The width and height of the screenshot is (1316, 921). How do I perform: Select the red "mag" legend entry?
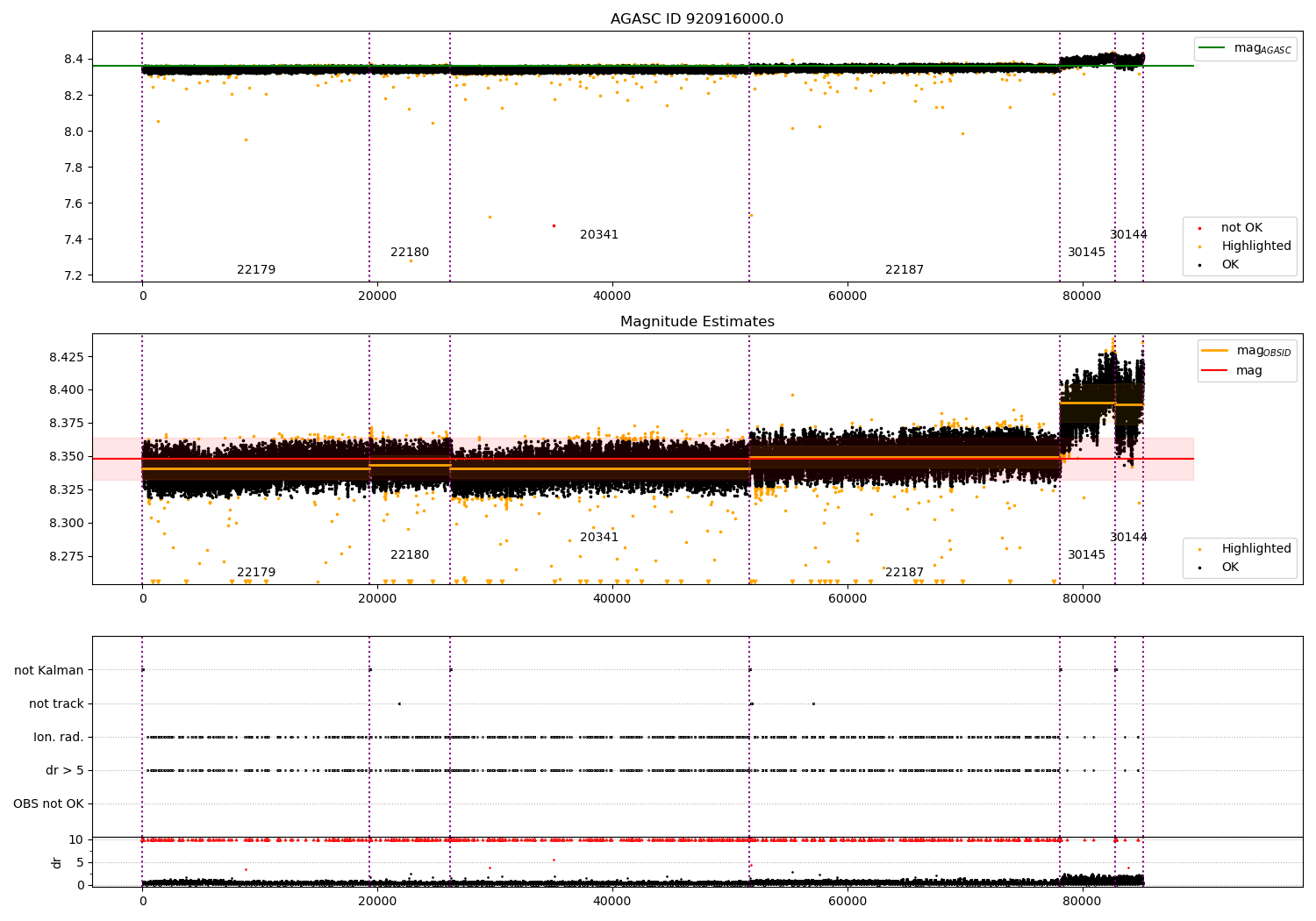(1233, 371)
